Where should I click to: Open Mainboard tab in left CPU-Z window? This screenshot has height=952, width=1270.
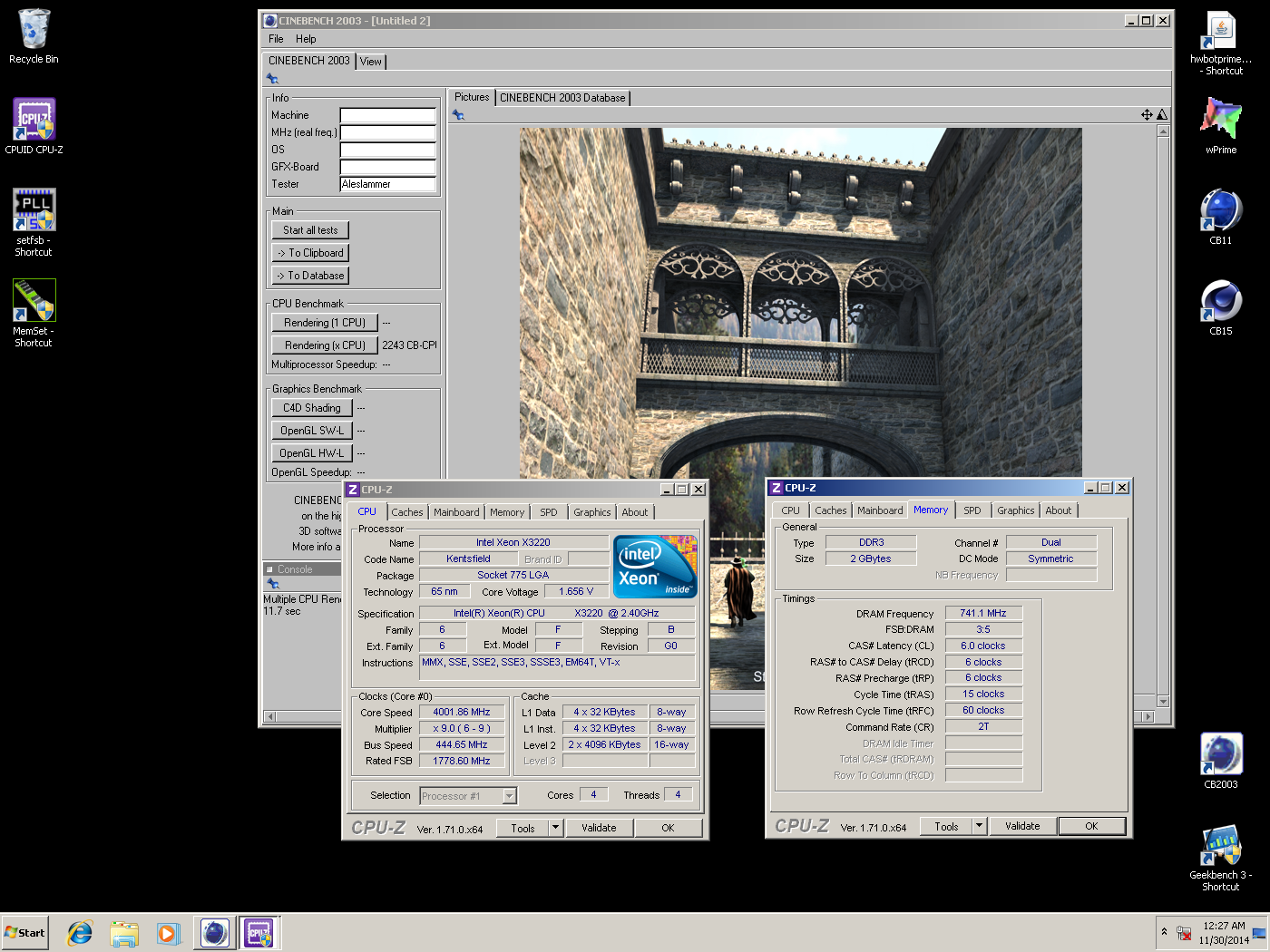pos(456,512)
